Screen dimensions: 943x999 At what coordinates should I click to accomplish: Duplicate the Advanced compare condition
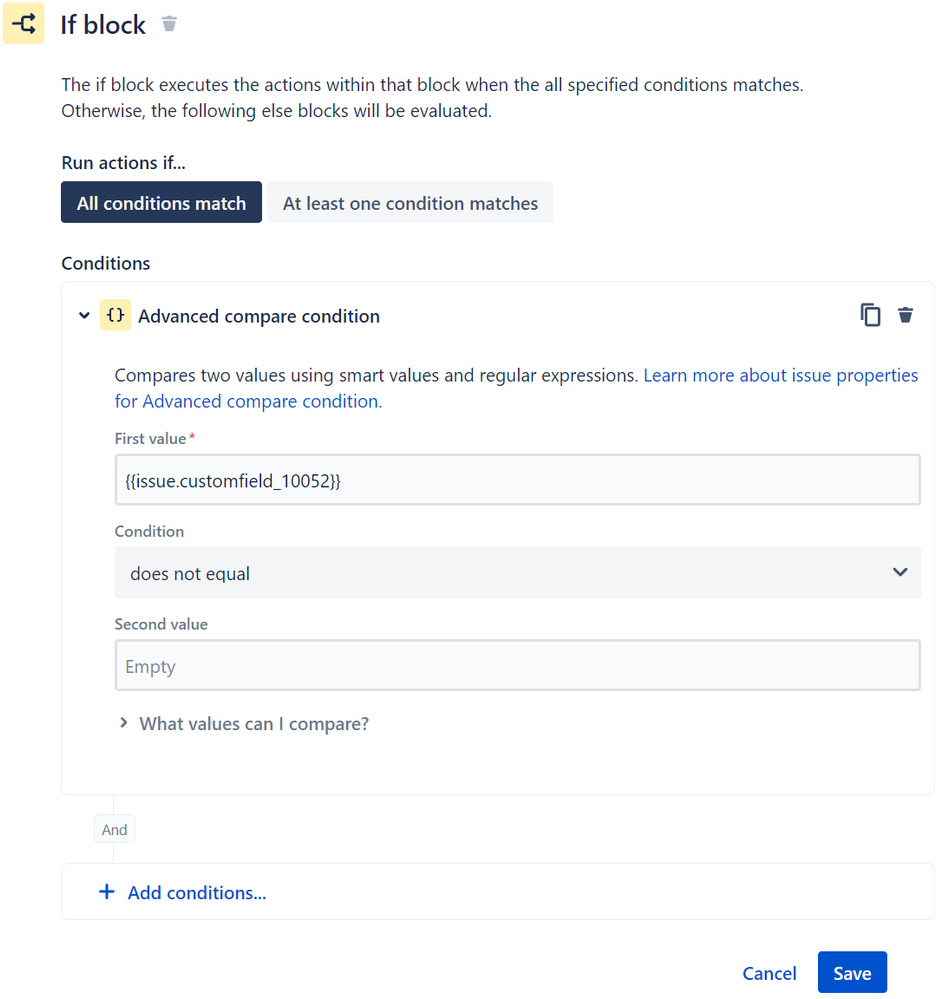[870, 315]
